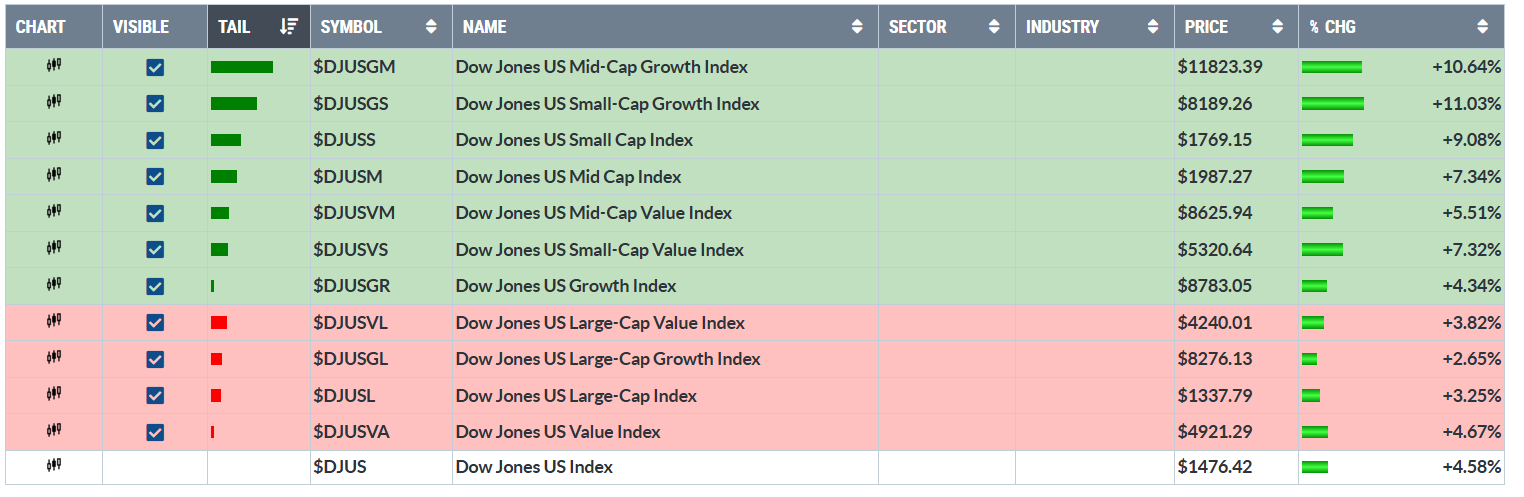Open chart icon in $DJUSS row
1524x497 pixels.
pyautogui.click(x=54, y=139)
